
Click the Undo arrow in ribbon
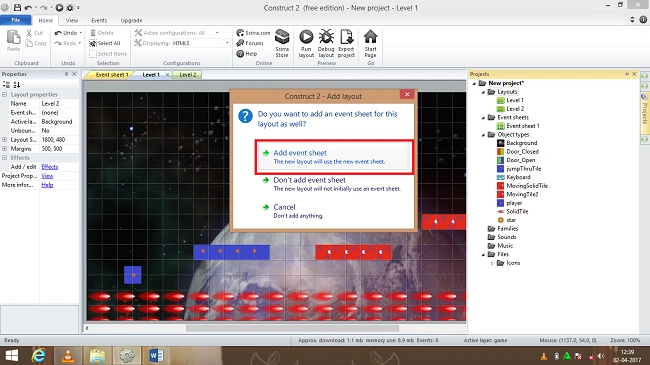tap(58, 33)
